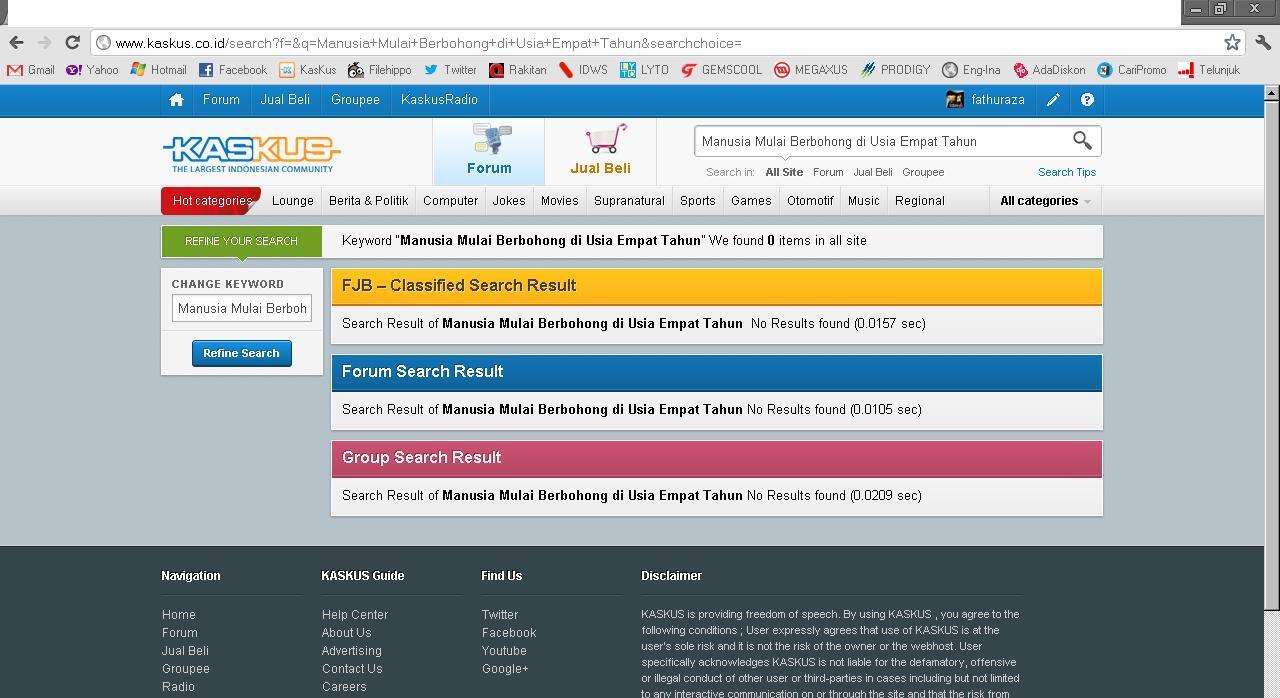Open the Sports category
1280x698 pixels.
click(698, 201)
